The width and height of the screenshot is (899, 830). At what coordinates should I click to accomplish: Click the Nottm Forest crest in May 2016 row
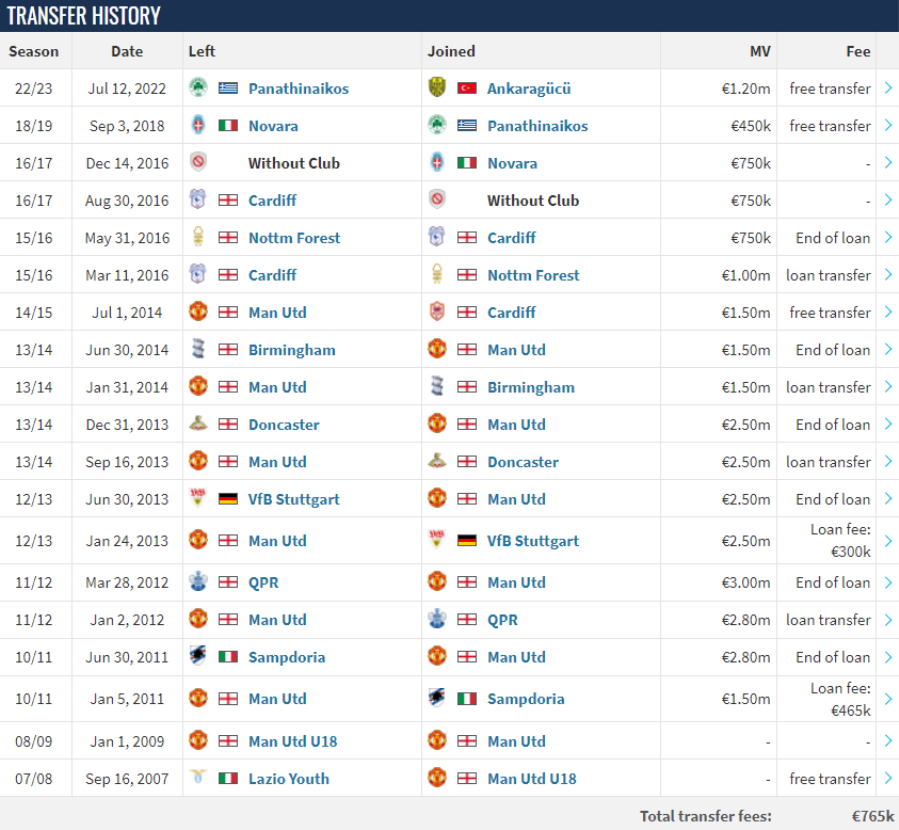pos(198,237)
